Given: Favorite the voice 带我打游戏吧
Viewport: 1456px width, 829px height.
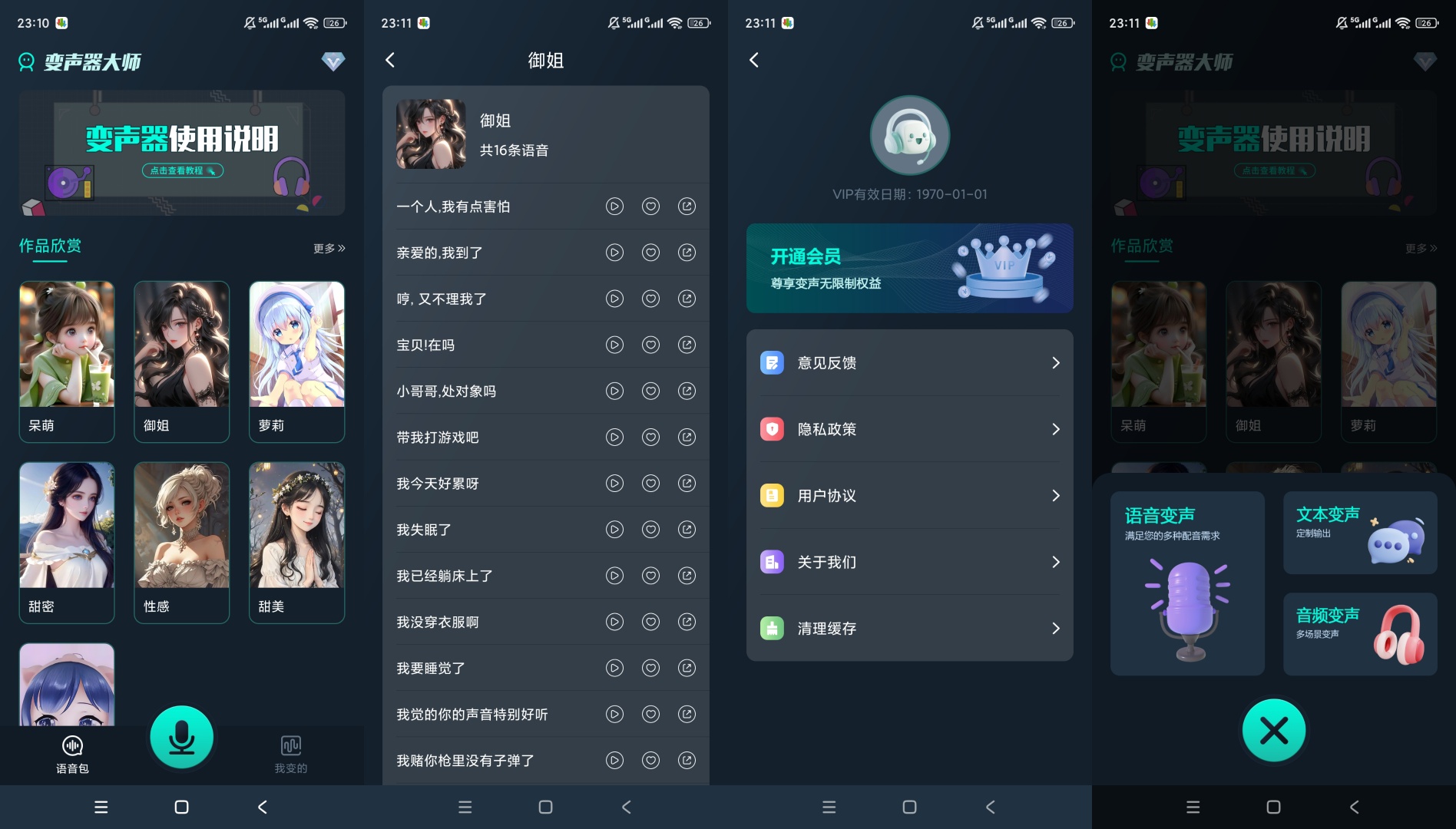Looking at the screenshot, I should pyautogui.click(x=650, y=437).
